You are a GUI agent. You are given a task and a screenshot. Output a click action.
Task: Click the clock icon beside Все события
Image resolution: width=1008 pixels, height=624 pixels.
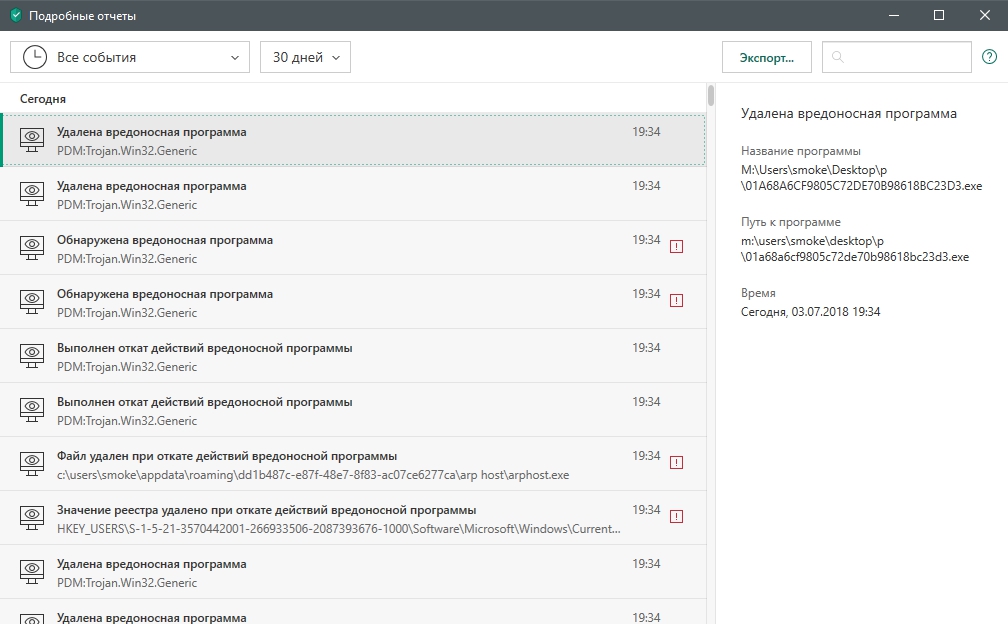(34, 57)
